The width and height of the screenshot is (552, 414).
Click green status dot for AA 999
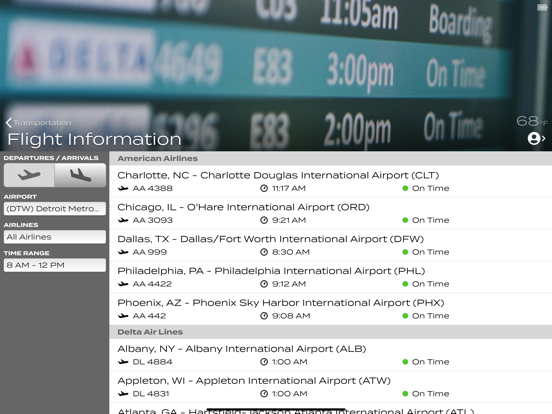[x=405, y=252]
